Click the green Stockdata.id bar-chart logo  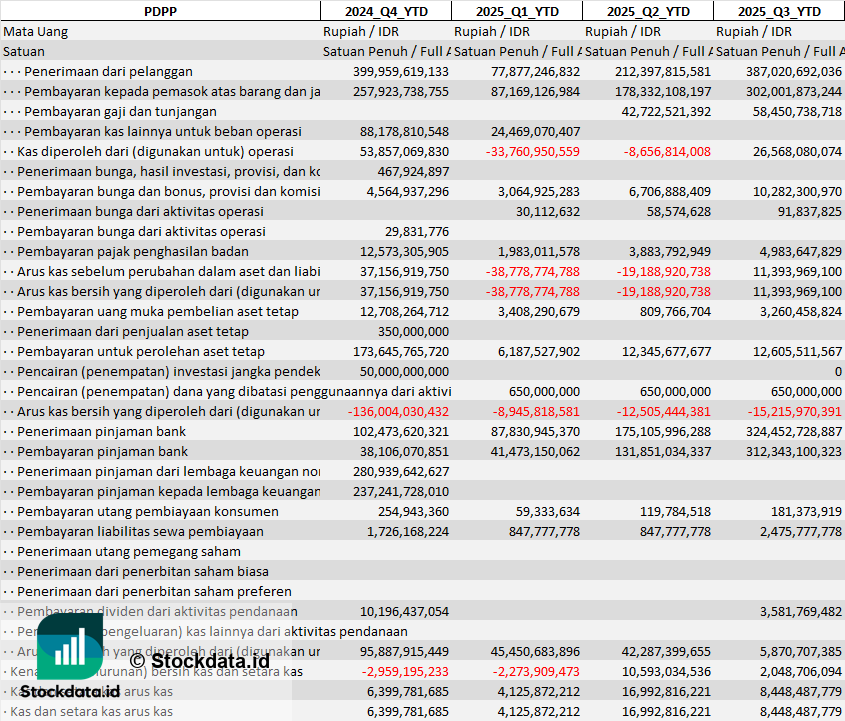point(70,646)
